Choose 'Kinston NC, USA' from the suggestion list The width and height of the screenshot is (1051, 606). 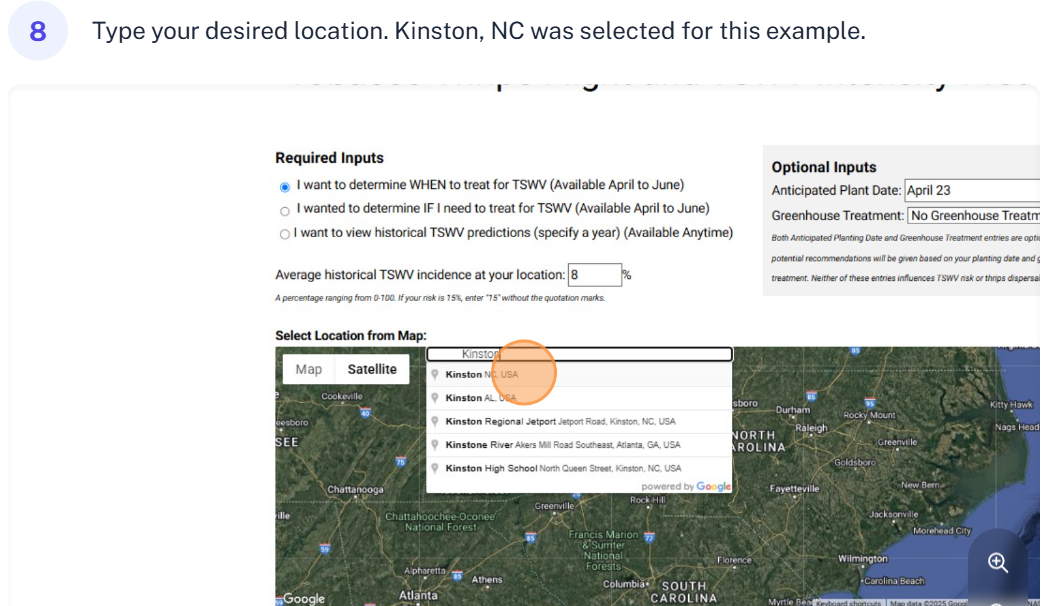(490, 374)
